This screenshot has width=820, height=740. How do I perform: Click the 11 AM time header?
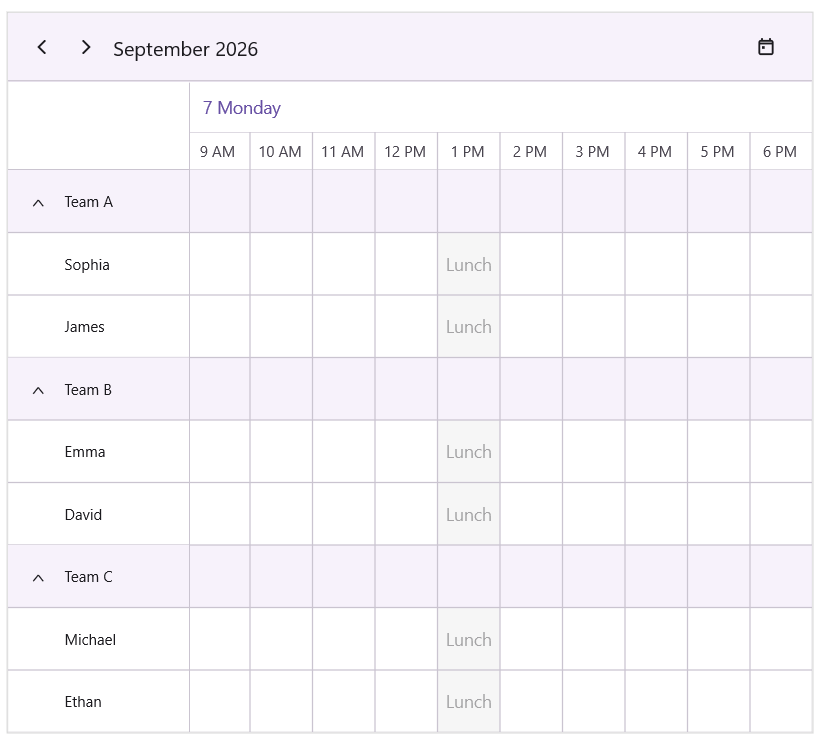344,151
